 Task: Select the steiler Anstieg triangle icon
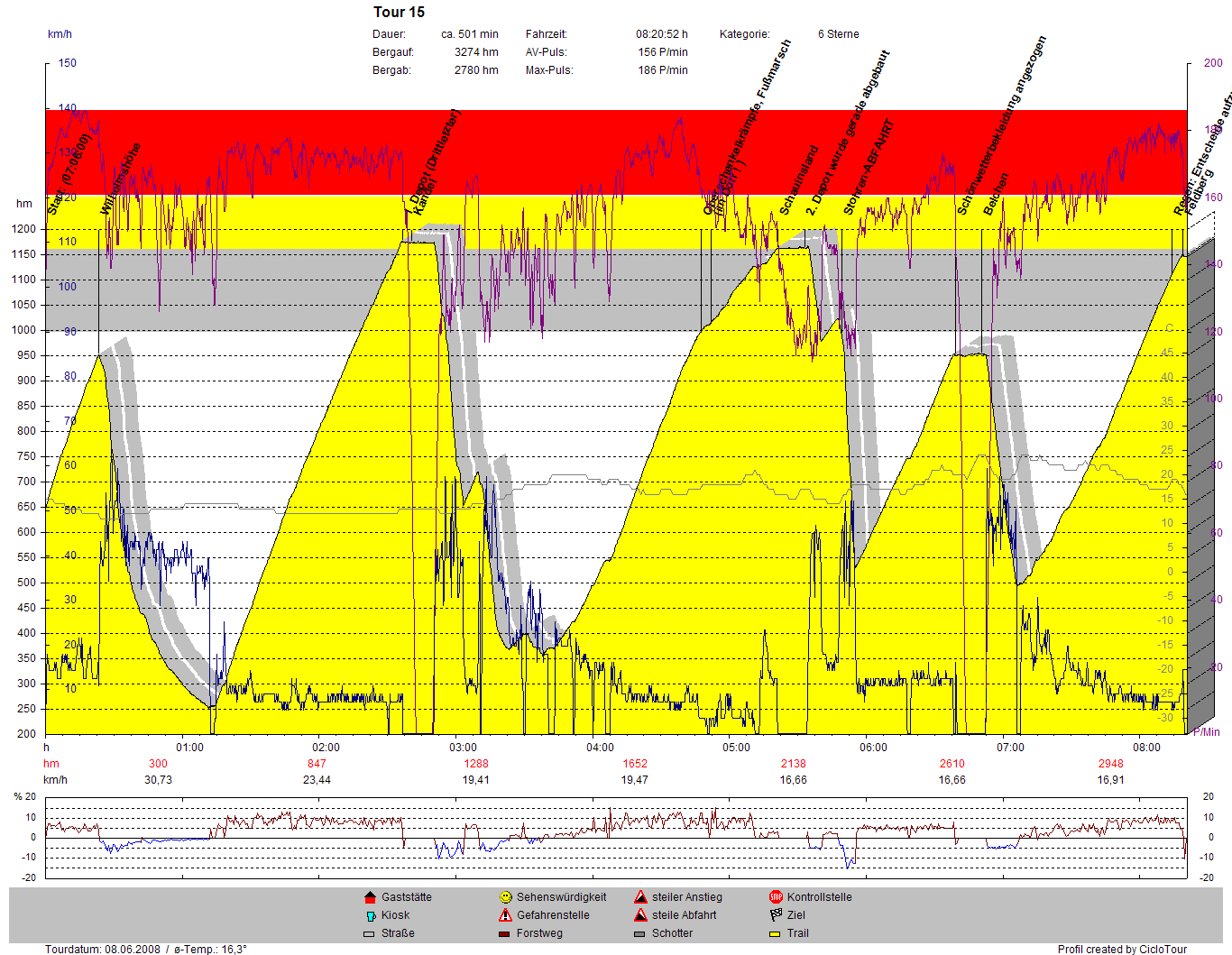coord(640,897)
